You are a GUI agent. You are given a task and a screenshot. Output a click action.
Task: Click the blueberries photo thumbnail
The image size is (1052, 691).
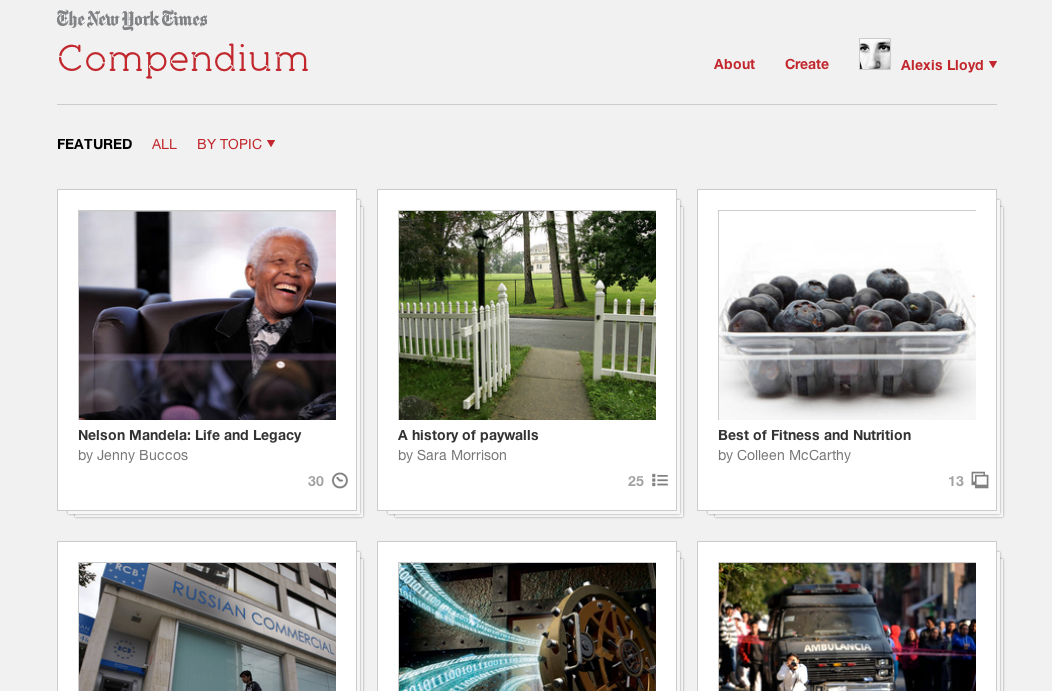tap(847, 315)
